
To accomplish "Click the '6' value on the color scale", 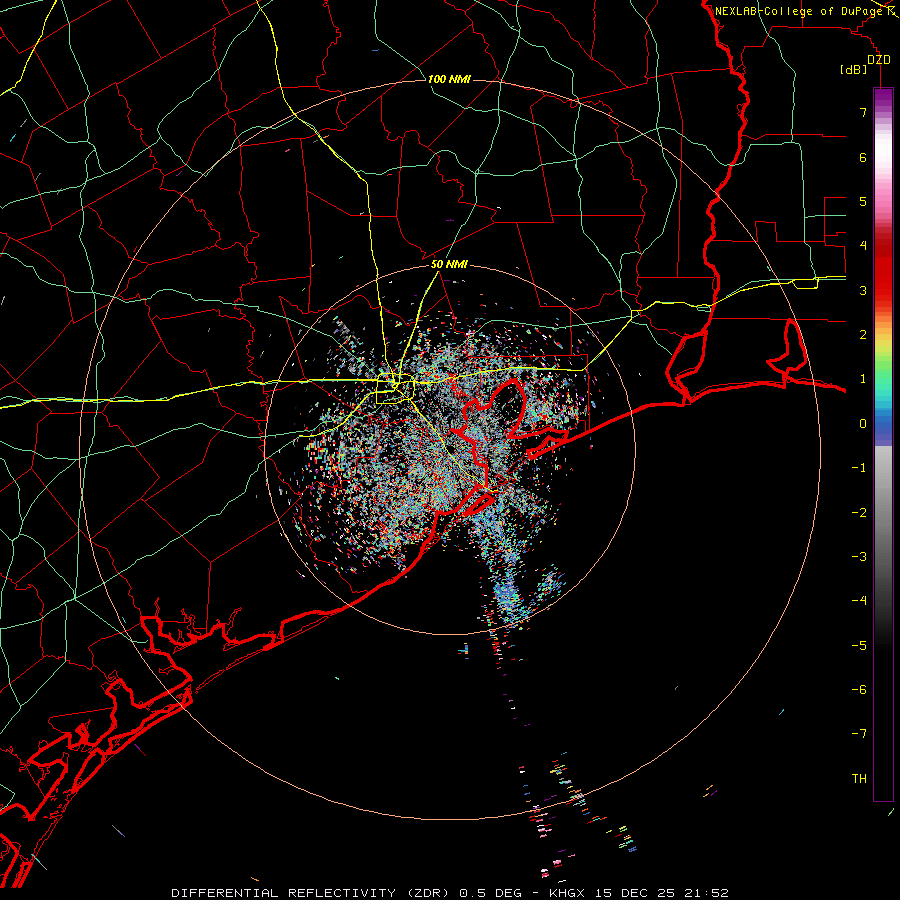I will tap(863, 157).
